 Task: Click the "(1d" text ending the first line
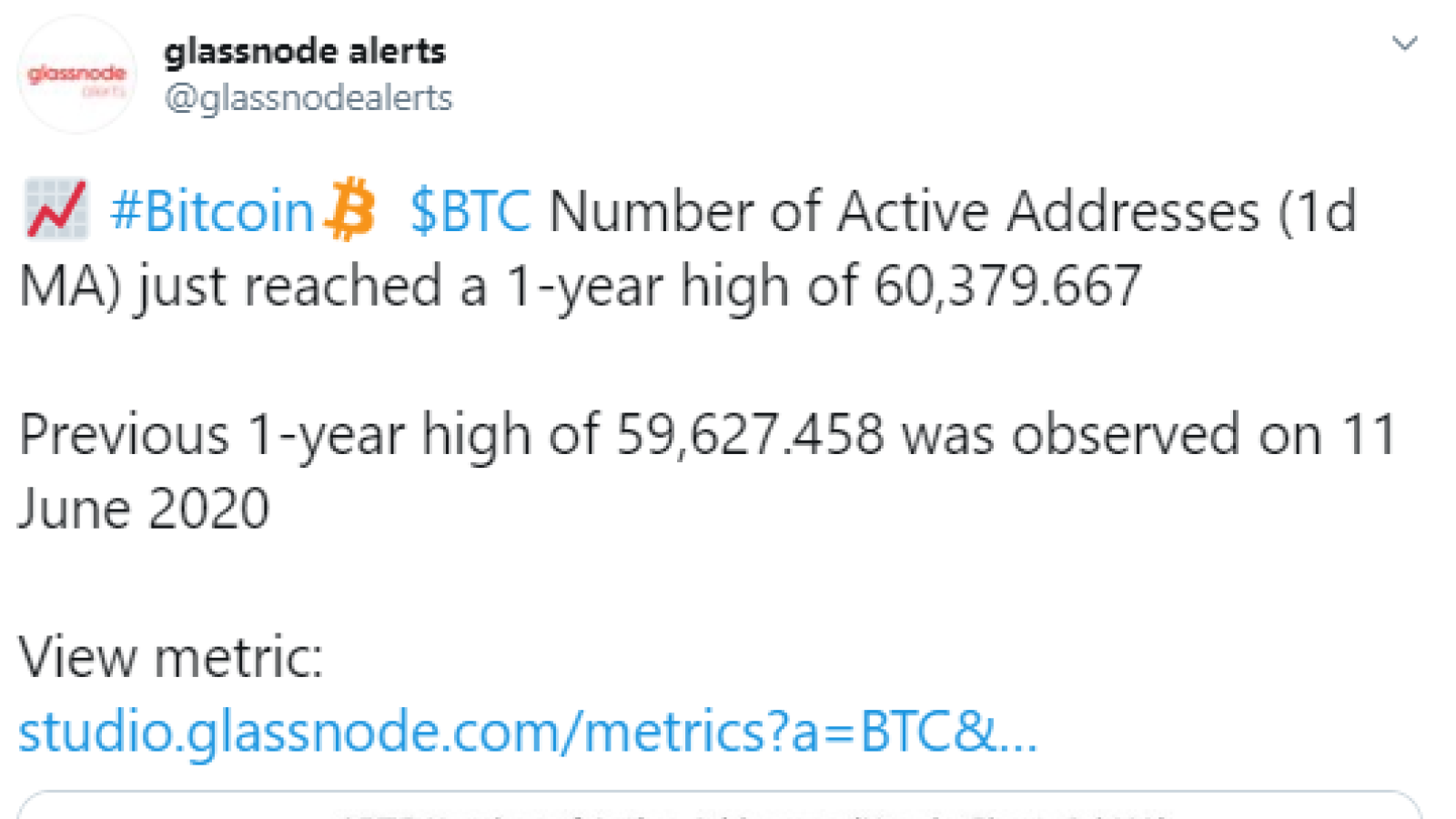(1318, 212)
